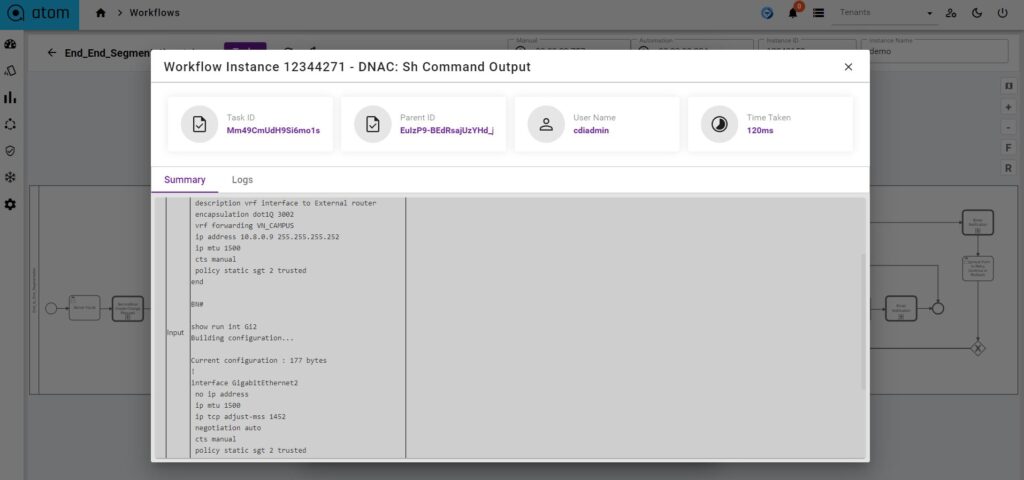1024x480 pixels.
Task: Switch to the Summary tab
Action: click(x=185, y=180)
